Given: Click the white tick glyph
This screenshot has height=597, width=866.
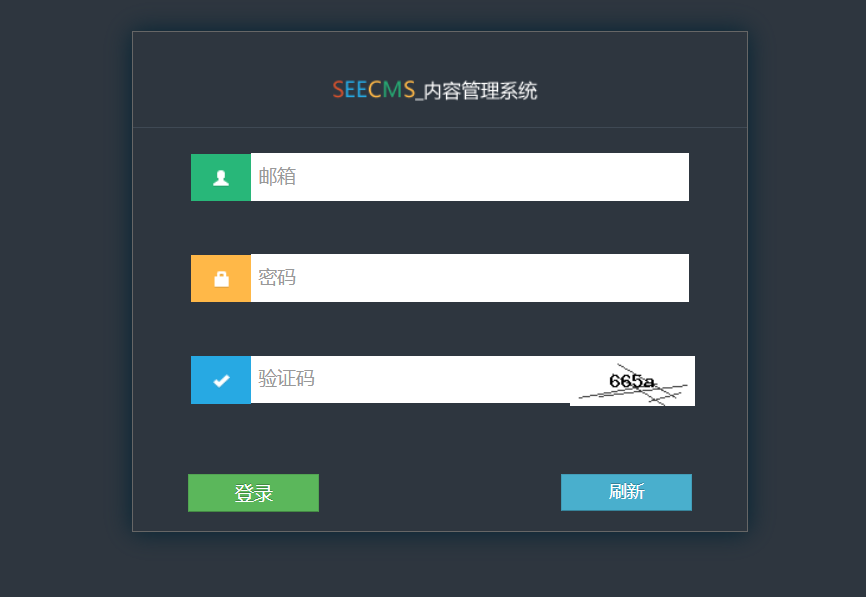Looking at the screenshot, I should [x=221, y=381].
